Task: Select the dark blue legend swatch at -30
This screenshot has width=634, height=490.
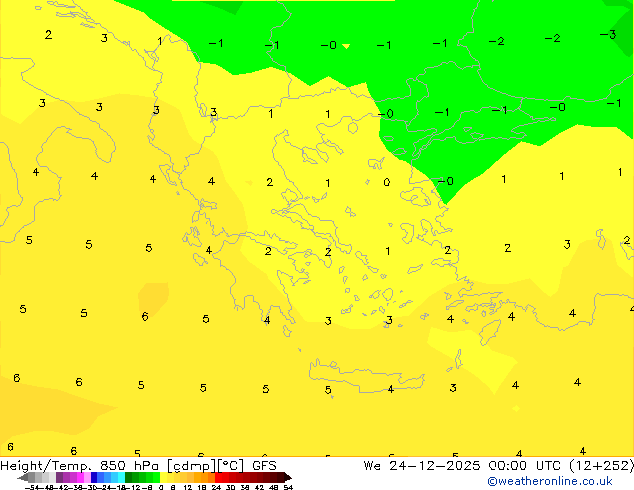Action: tap(94, 477)
